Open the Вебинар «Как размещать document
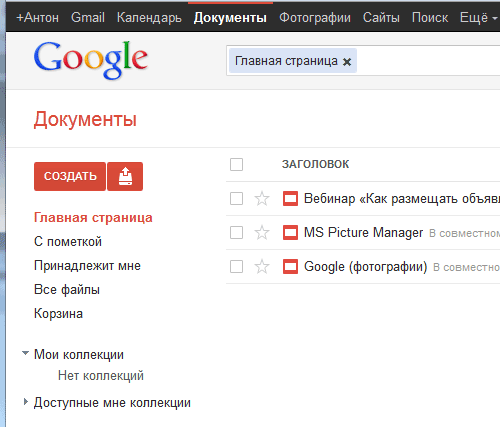The width and height of the screenshot is (500, 427). tap(402, 199)
